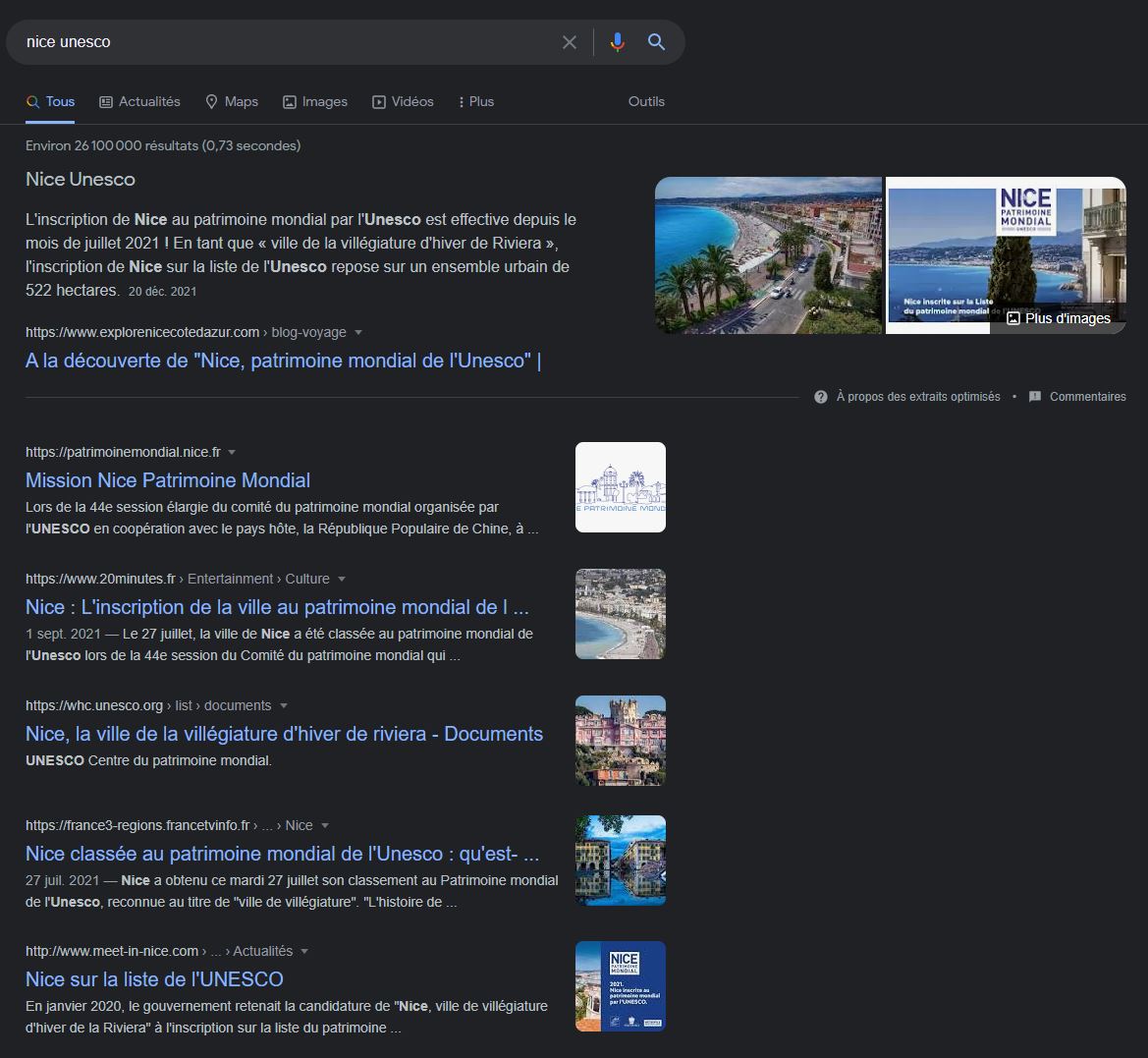Click the france3-regions result thumbnail

(x=620, y=861)
